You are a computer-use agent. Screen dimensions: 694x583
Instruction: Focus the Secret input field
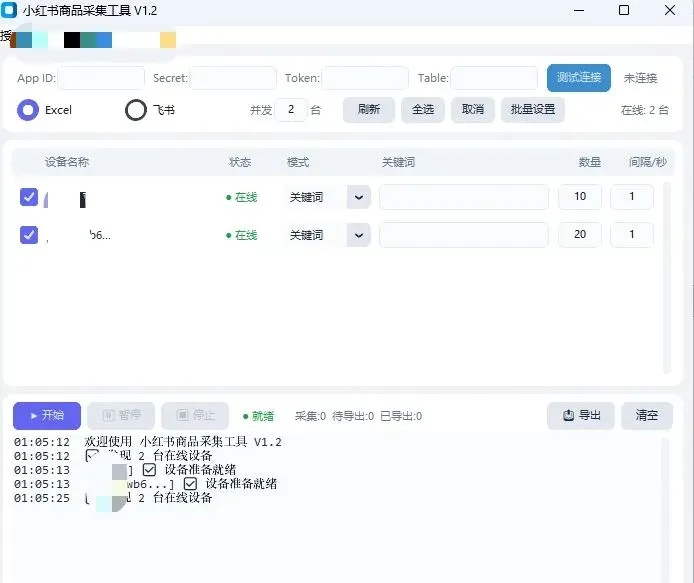click(233, 78)
